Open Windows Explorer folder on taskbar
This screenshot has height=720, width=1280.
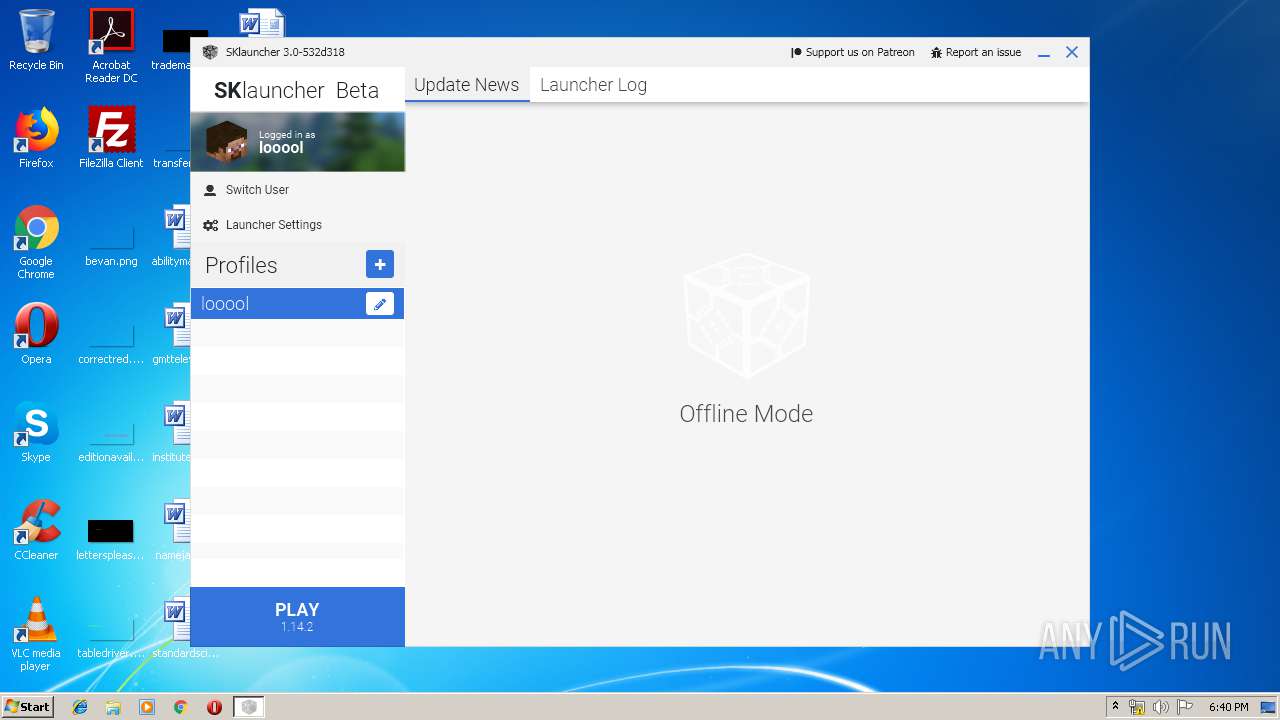113,707
